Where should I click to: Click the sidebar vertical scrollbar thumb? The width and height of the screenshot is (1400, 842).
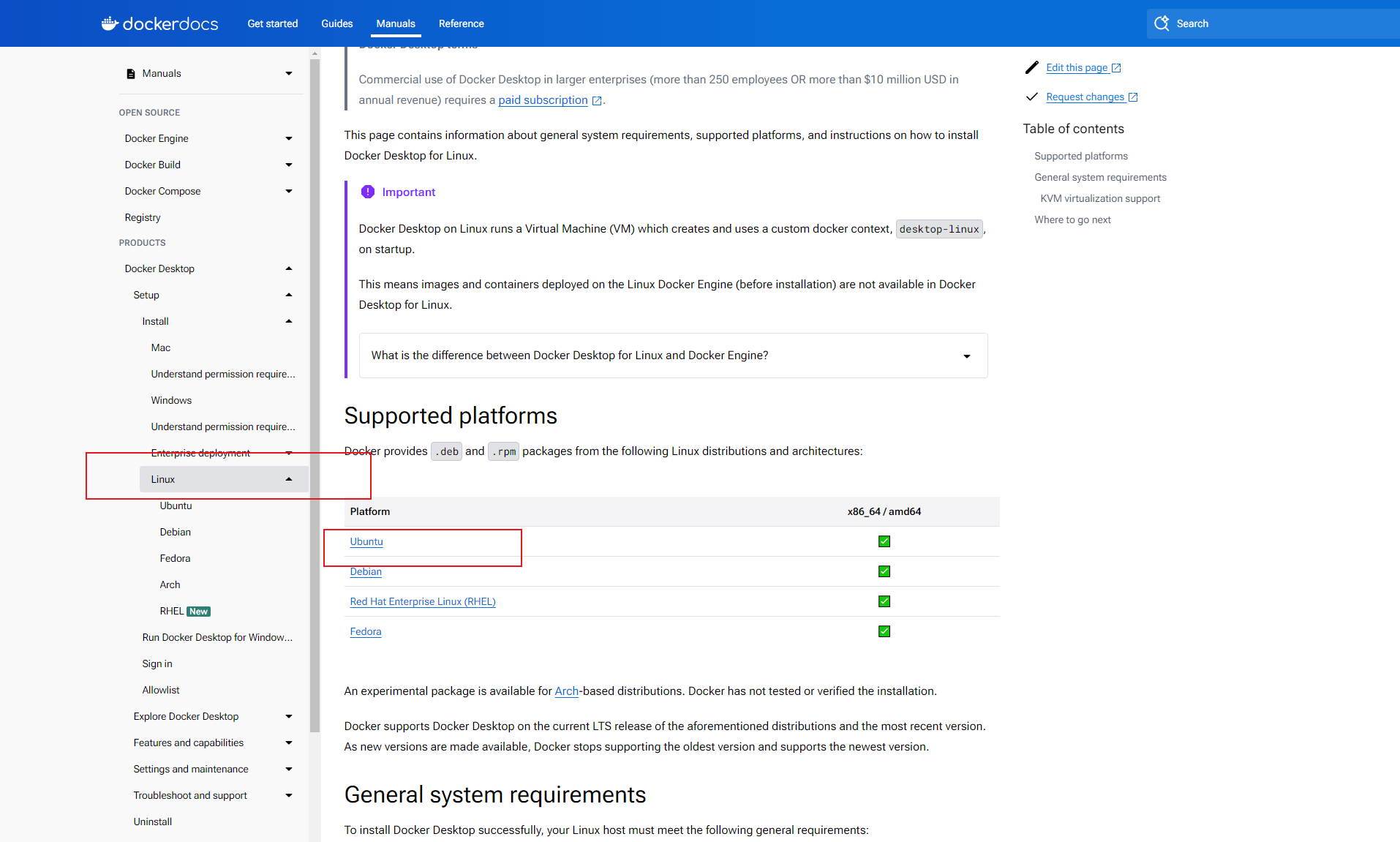pos(315,395)
